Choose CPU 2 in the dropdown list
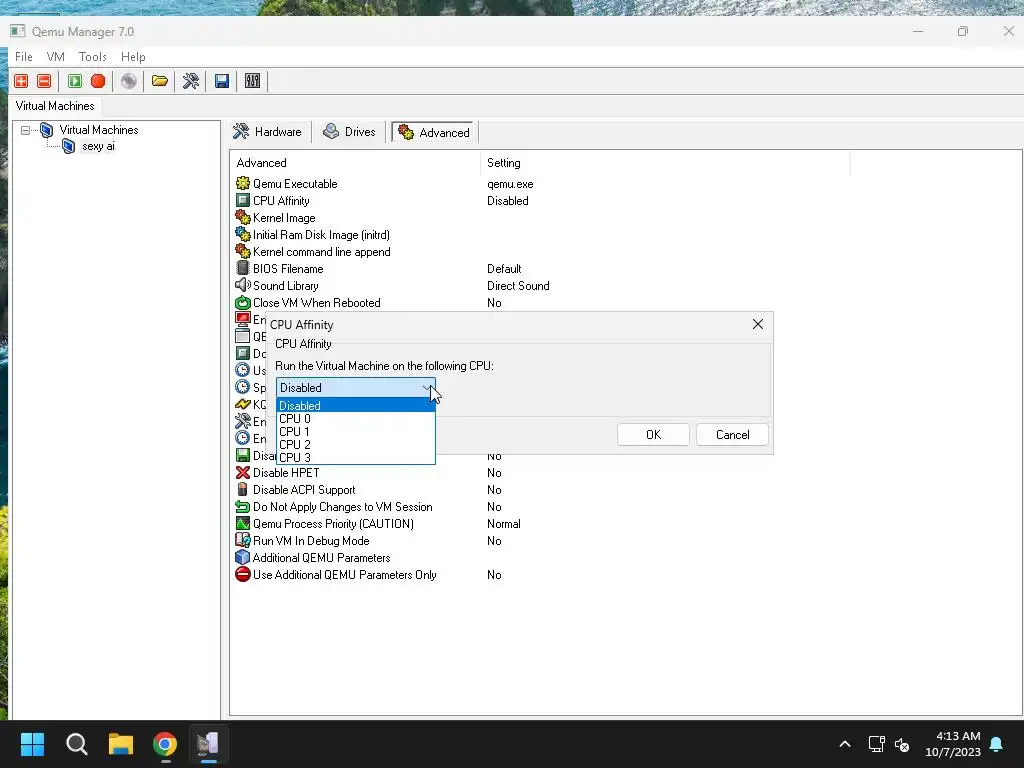 pyautogui.click(x=356, y=445)
